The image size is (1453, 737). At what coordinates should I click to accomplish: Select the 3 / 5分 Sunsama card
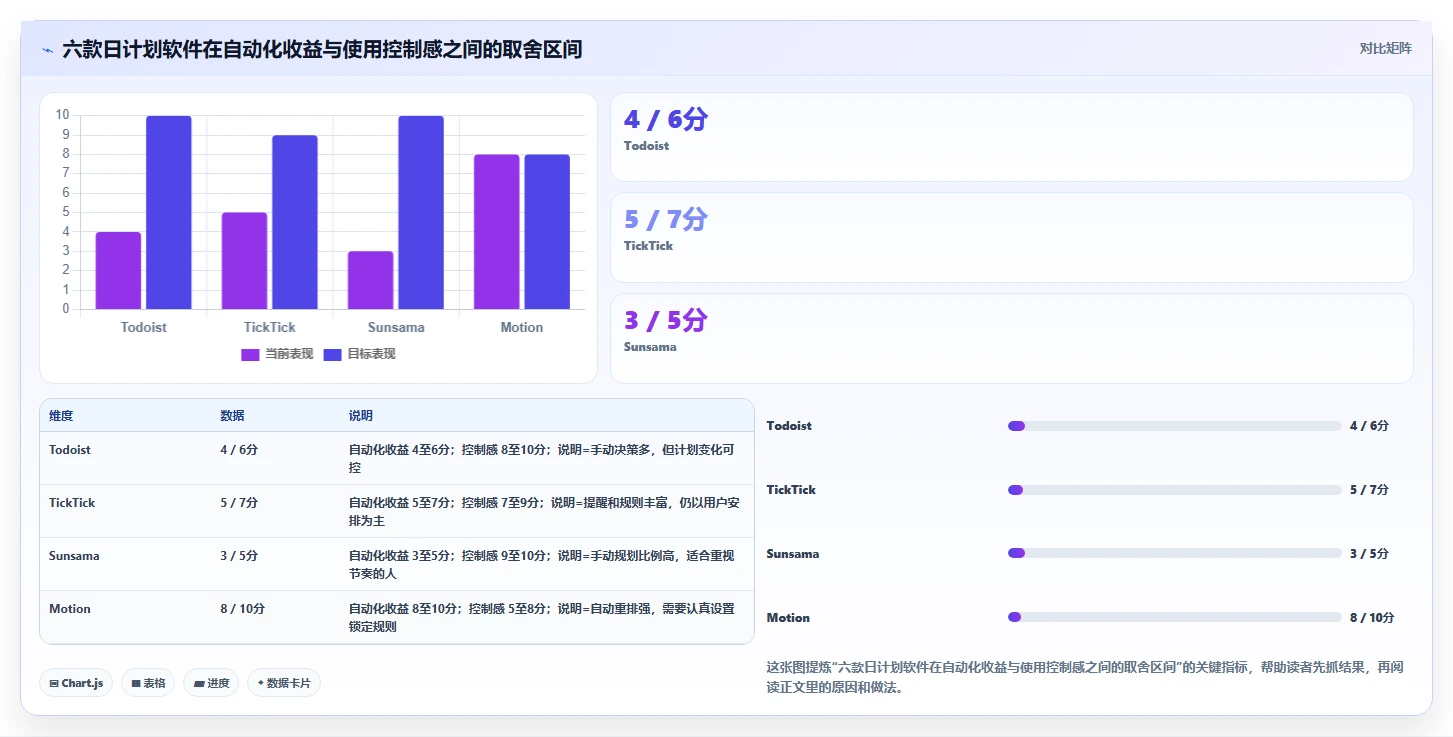click(1011, 338)
